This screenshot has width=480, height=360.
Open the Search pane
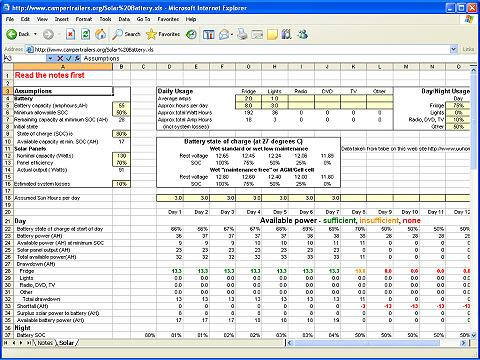[x=127, y=34]
